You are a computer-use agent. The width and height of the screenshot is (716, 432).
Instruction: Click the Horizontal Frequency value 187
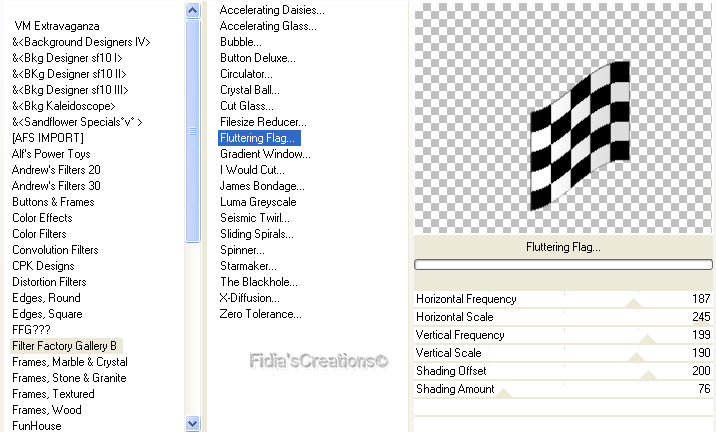pos(701,299)
